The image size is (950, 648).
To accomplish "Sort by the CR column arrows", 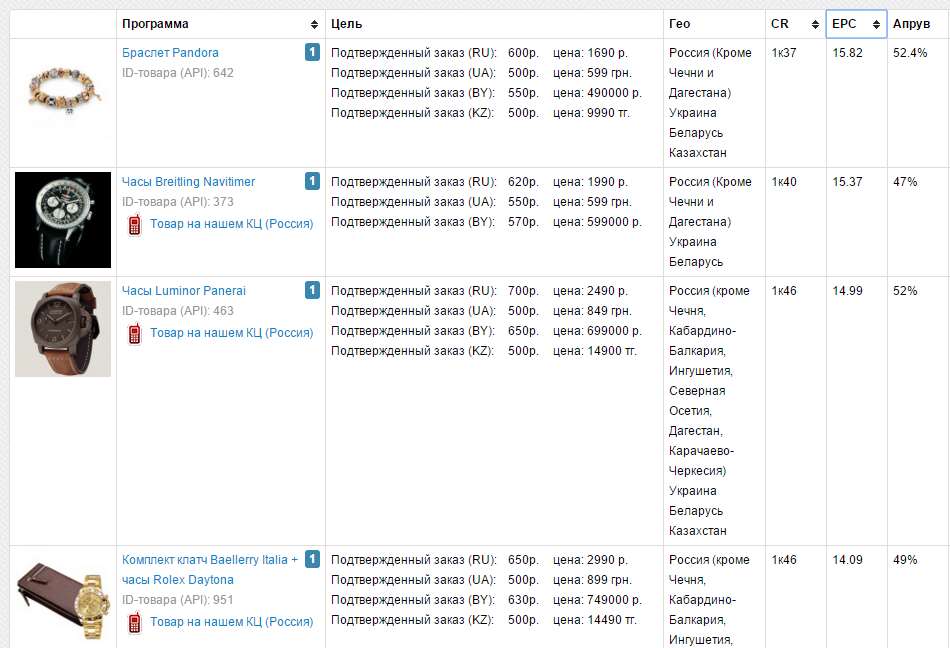I will (x=816, y=24).
